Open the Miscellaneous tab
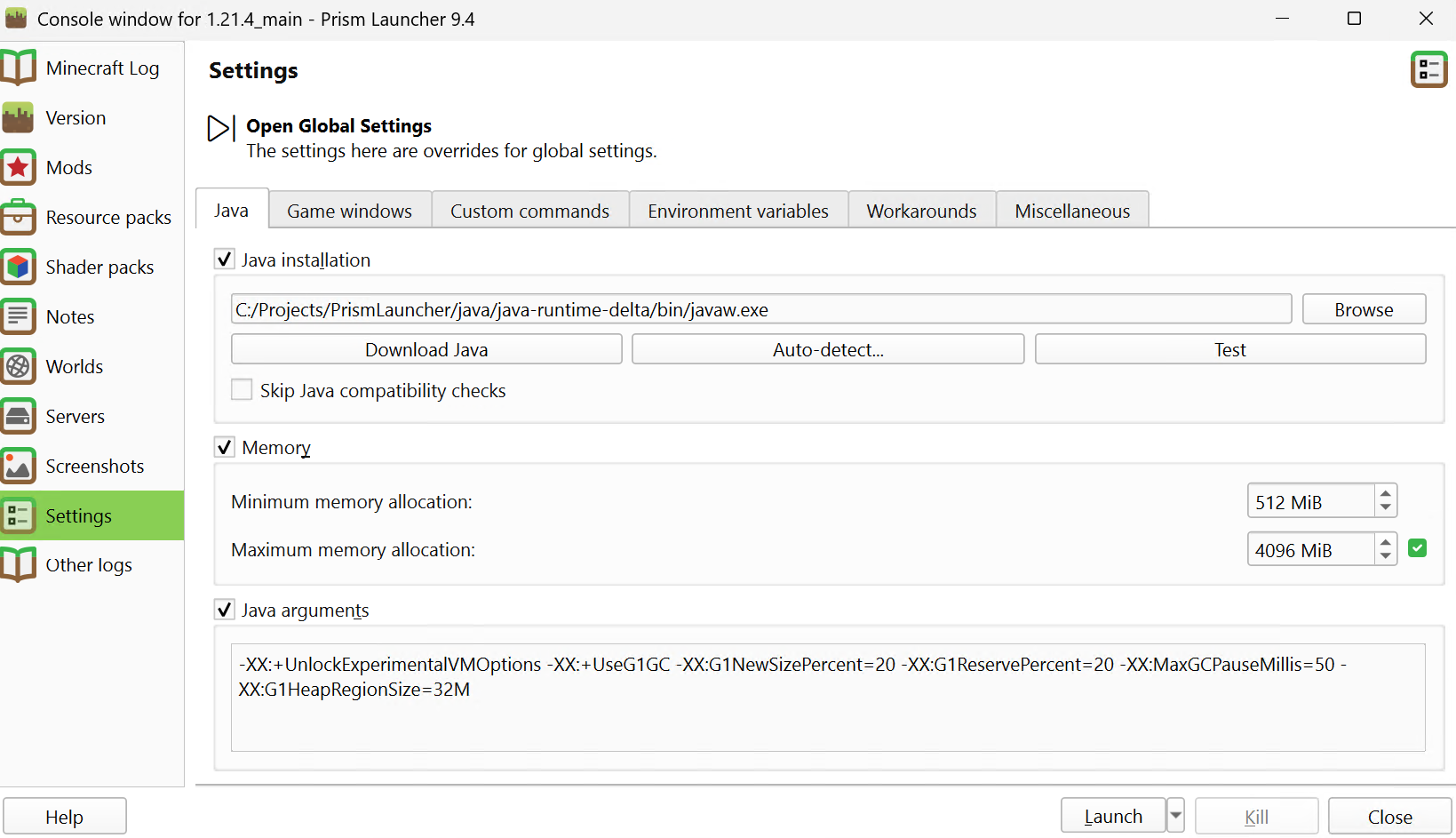This screenshot has width=1456, height=838. tap(1072, 211)
